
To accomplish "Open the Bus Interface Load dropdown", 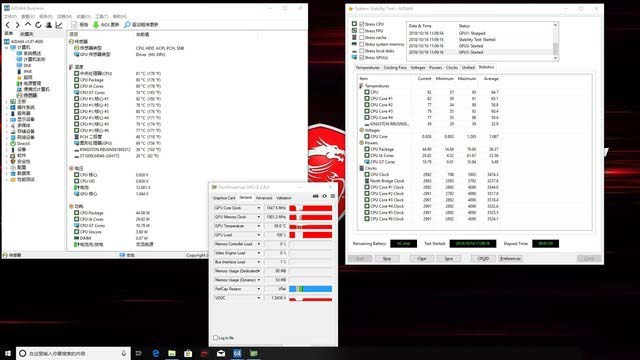I will (258, 262).
